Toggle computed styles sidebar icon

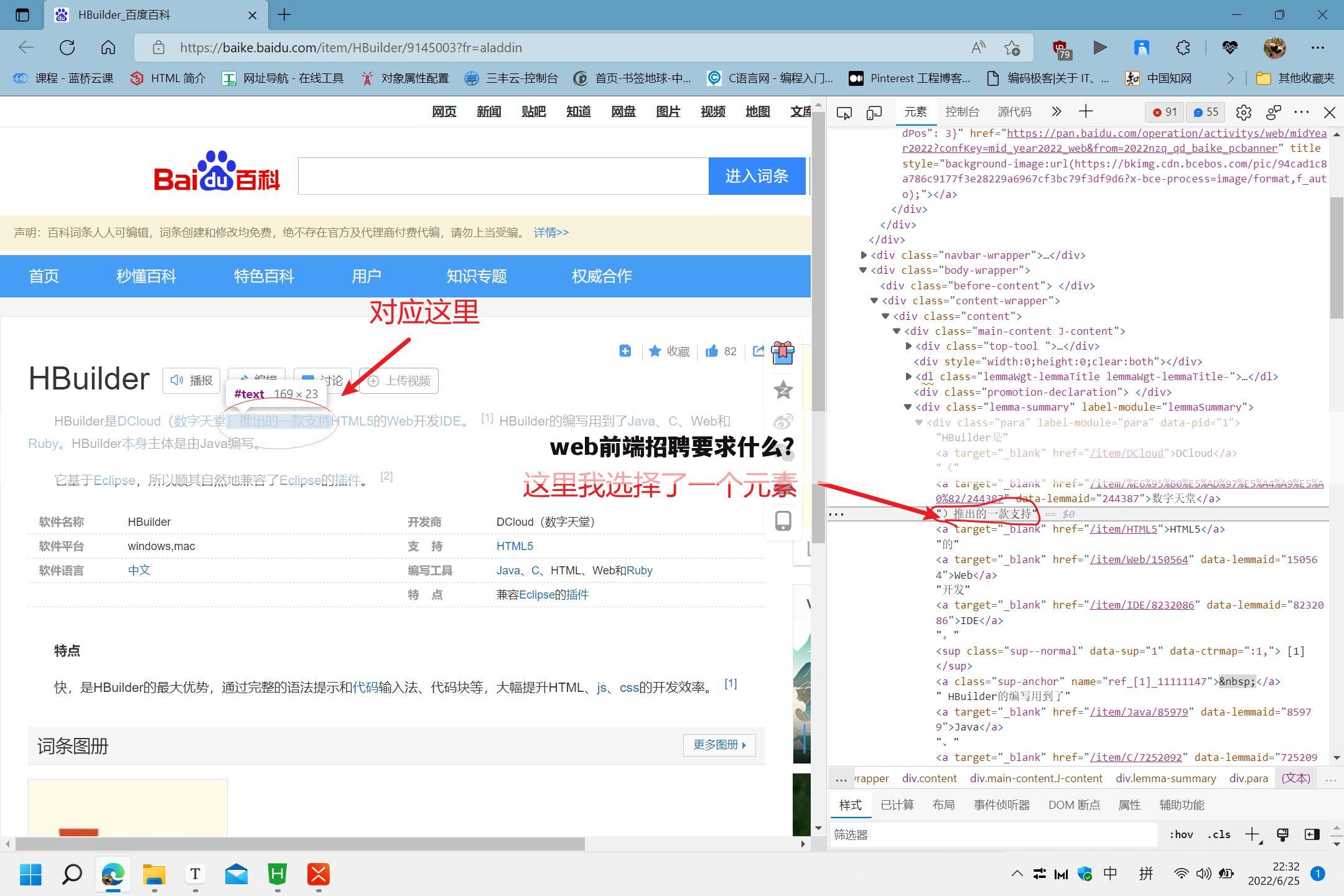coord(1312,834)
